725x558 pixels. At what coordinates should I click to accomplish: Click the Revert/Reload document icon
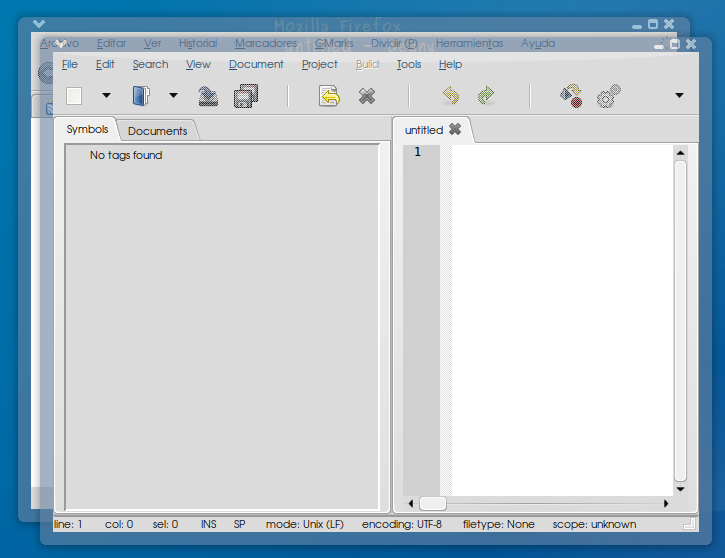point(329,96)
